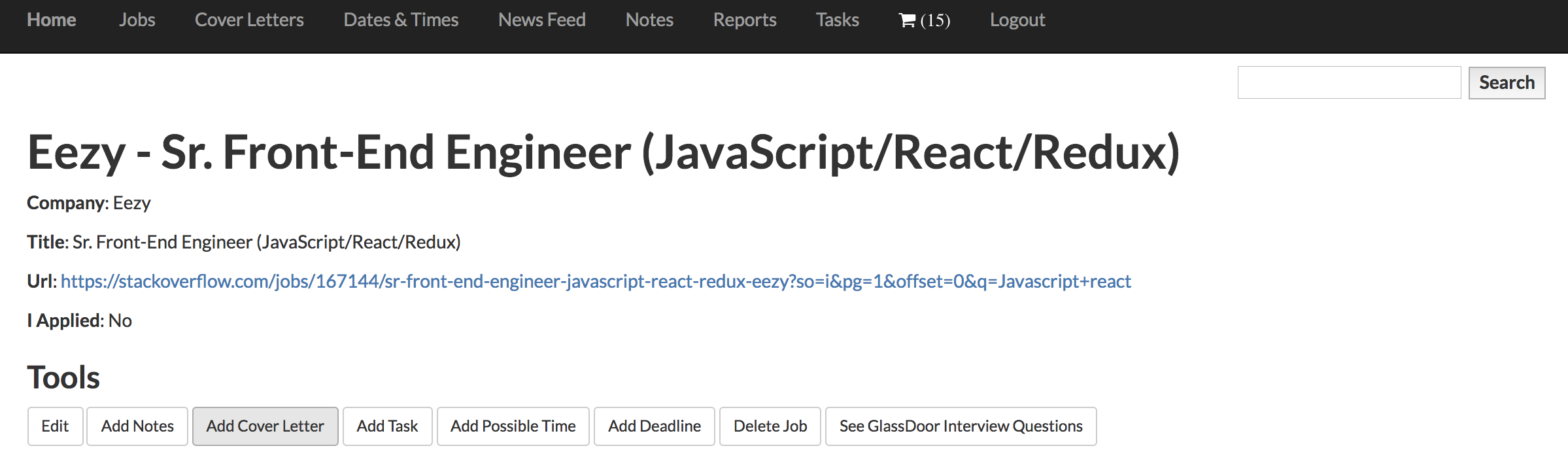
Task: Log out using the Logout link
Action: click(x=1017, y=20)
